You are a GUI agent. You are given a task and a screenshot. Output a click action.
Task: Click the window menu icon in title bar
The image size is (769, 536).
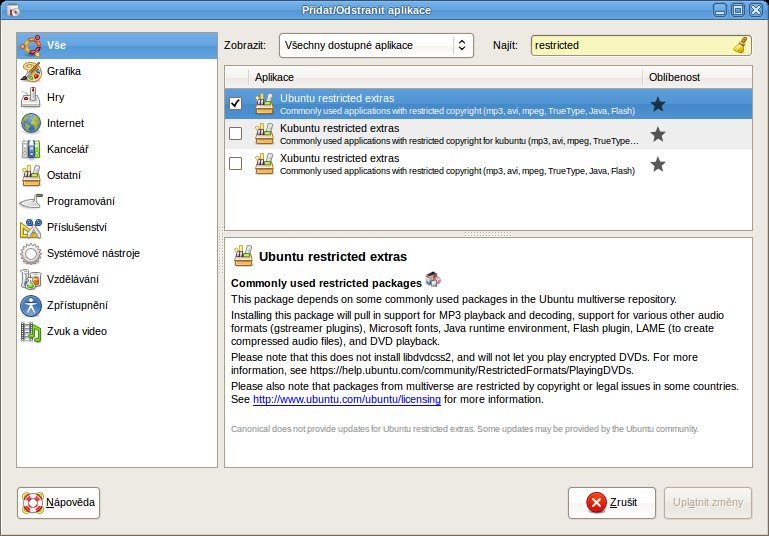13,10
